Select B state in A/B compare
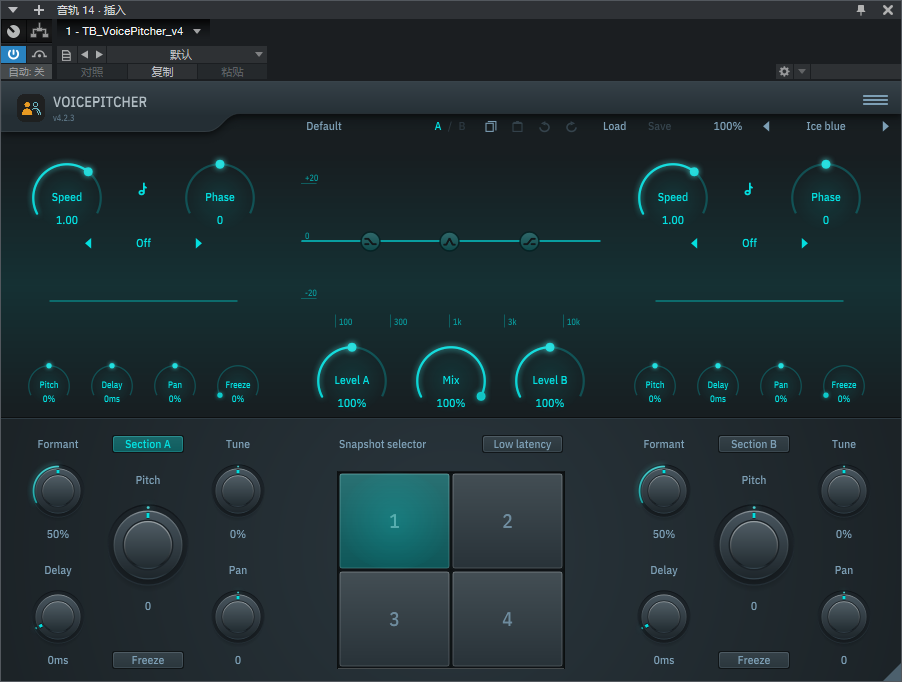 461,127
